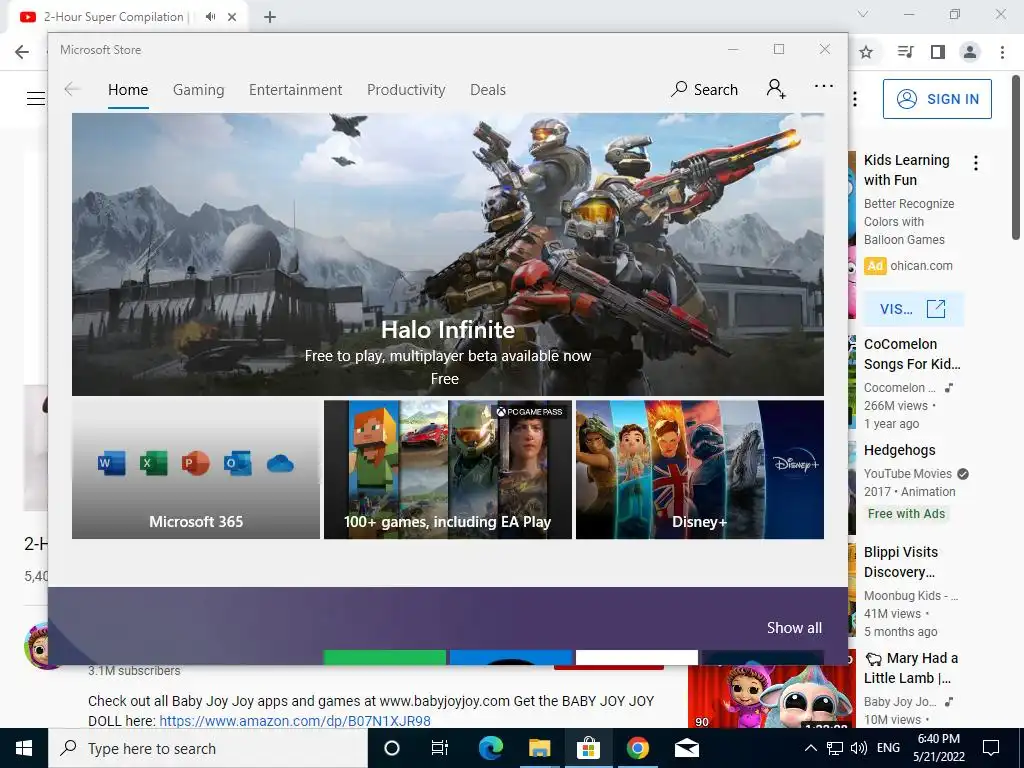Open the Search magnifier in Microsoft Store
The image size is (1024, 768).
(705, 89)
